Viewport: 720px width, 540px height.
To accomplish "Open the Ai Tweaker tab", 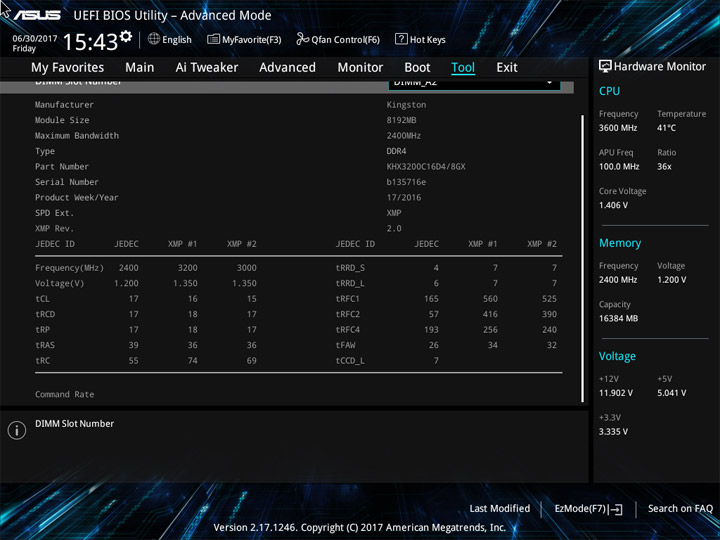I will [207, 68].
